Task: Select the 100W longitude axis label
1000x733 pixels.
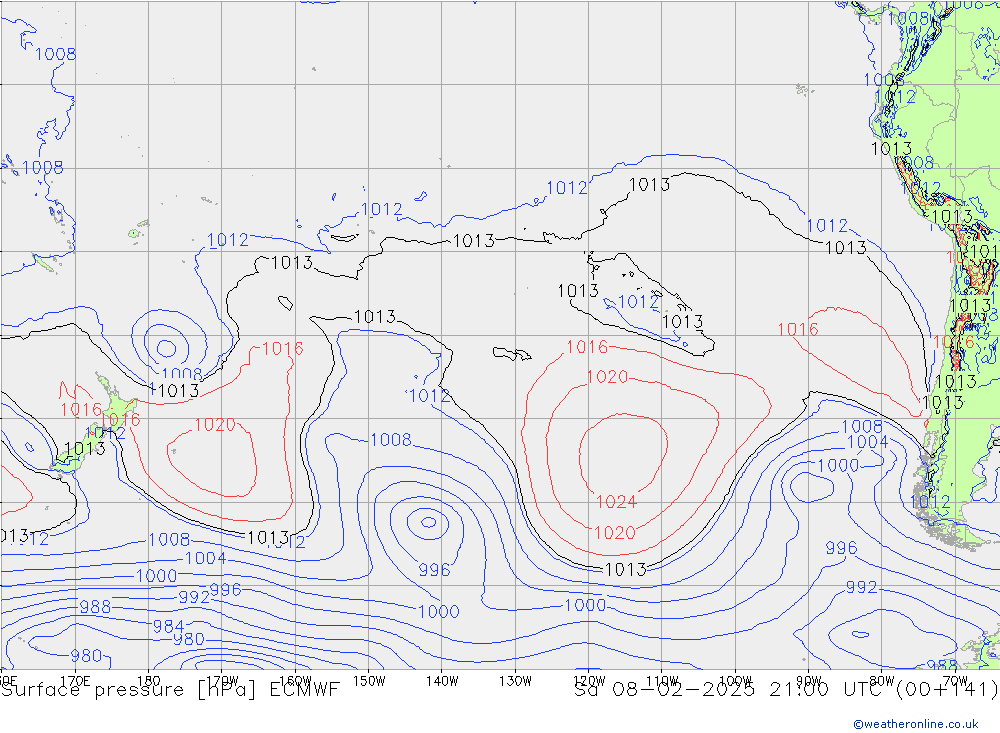Action: coord(735,681)
